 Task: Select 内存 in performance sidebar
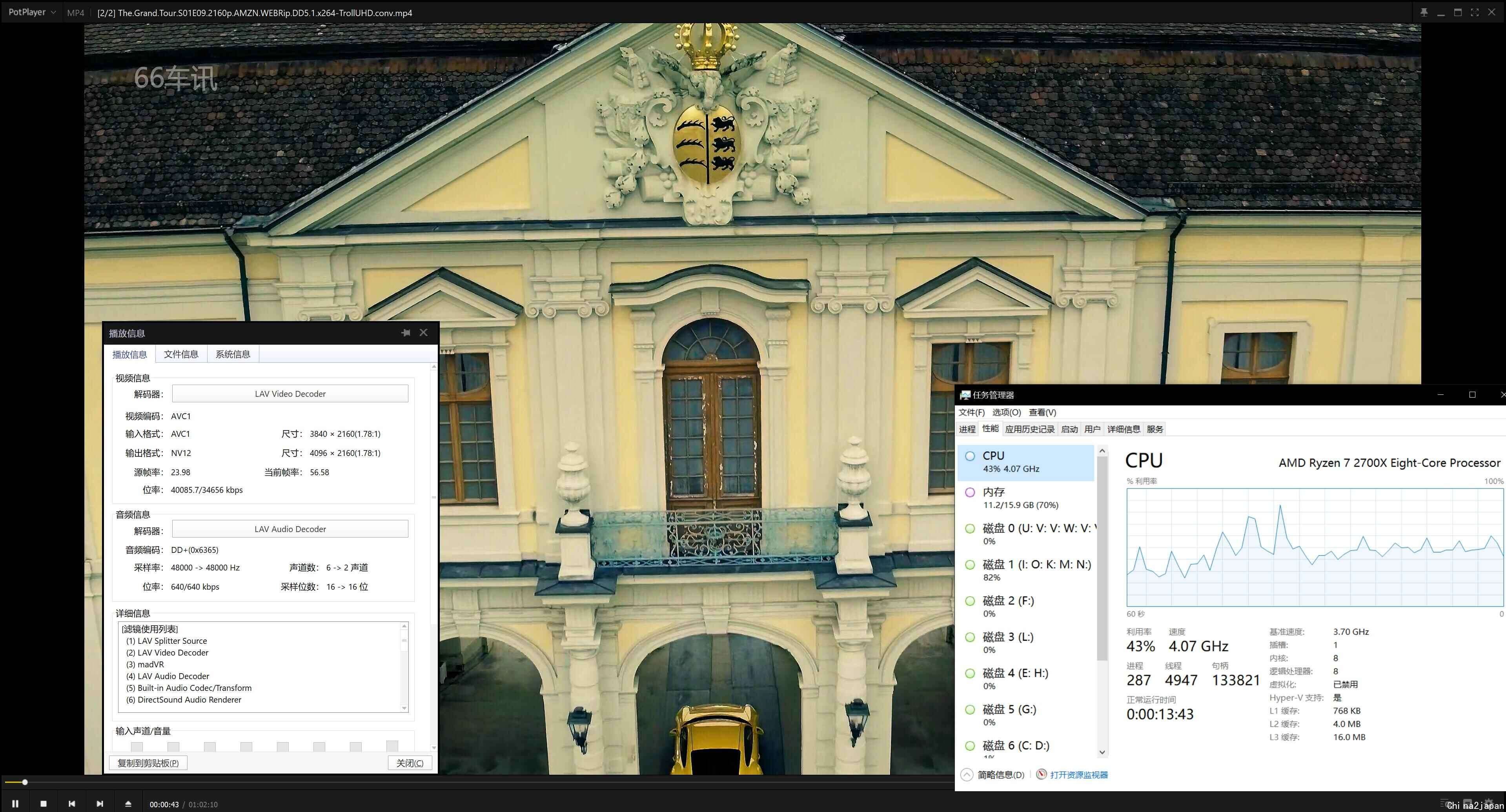[x=1025, y=498]
